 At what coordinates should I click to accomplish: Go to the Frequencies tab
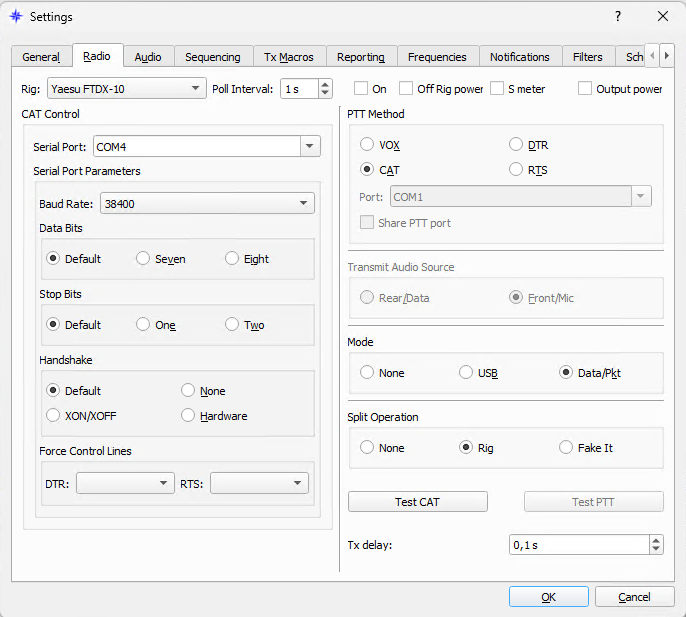click(437, 57)
